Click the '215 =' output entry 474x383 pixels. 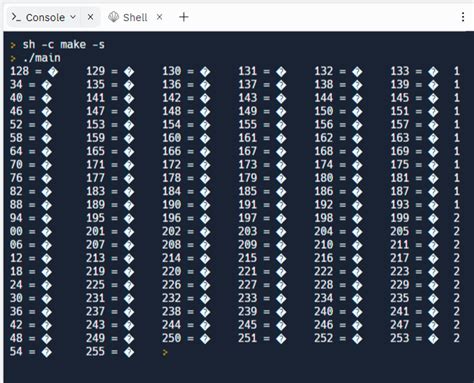pos(262,258)
